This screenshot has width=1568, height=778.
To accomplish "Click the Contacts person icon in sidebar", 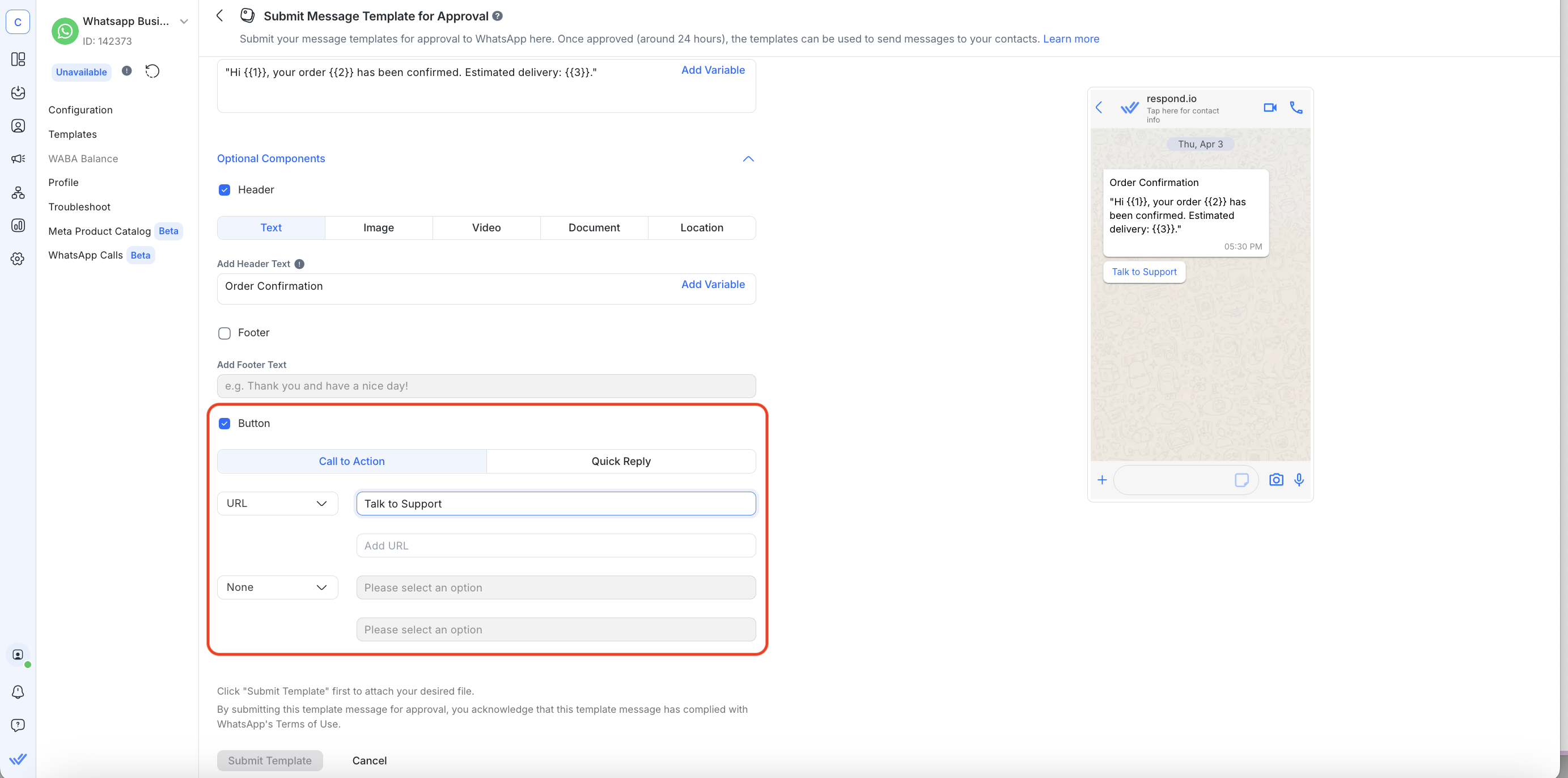I will [18, 125].
